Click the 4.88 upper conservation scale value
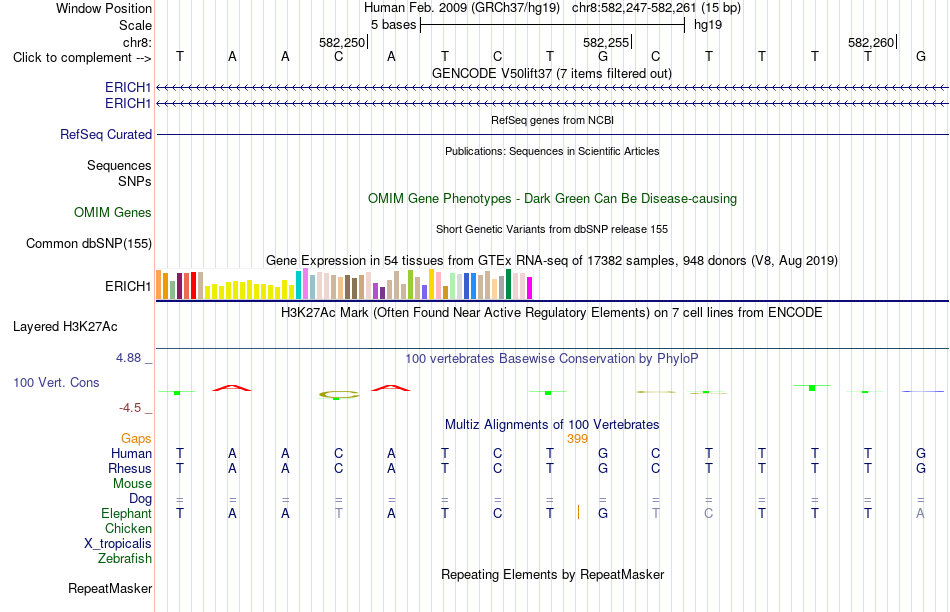Image resolution: width=950 pixels, height=612 pixels. pos(128,358)
